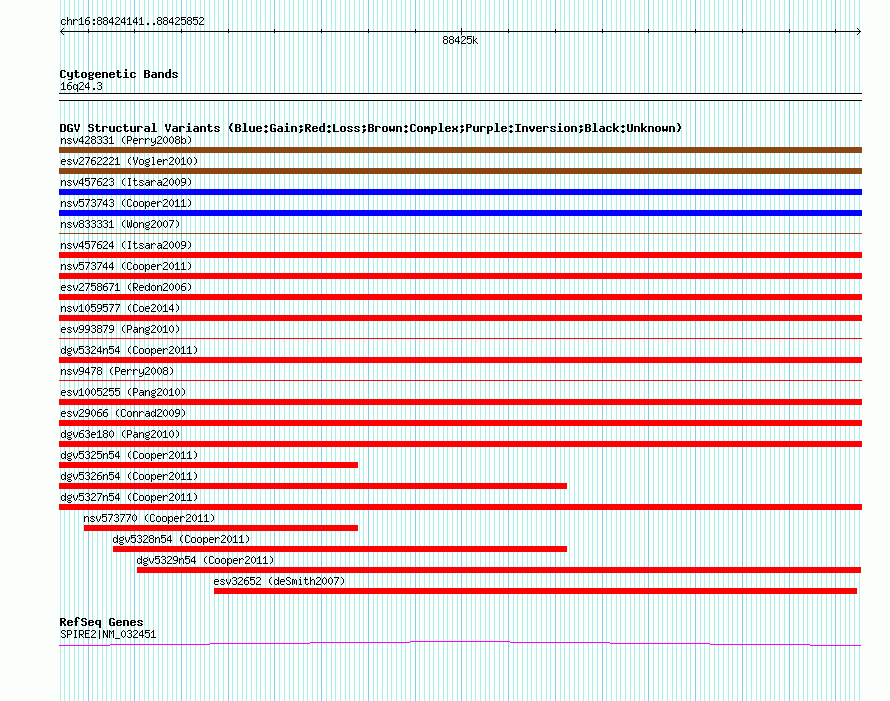Click the chr16:88424141..88425852 coordinate label

[132, 22]
